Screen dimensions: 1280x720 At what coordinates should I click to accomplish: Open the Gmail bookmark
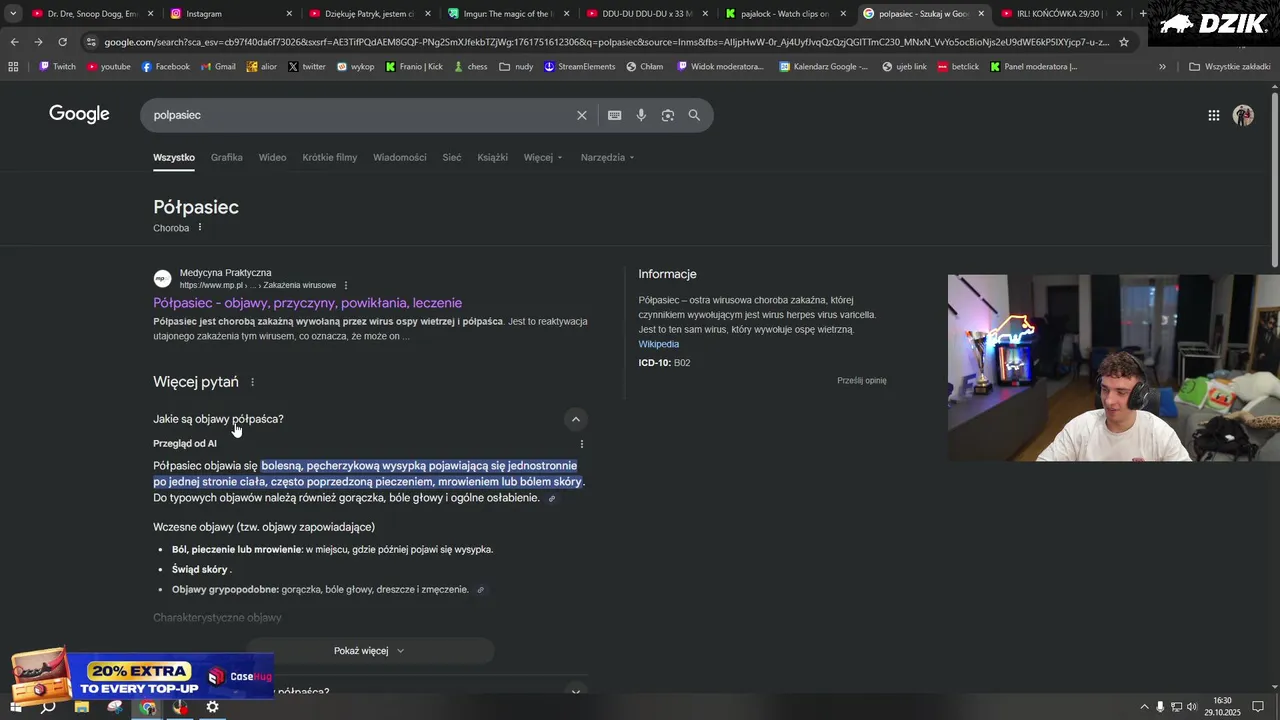tap(218, 67)
